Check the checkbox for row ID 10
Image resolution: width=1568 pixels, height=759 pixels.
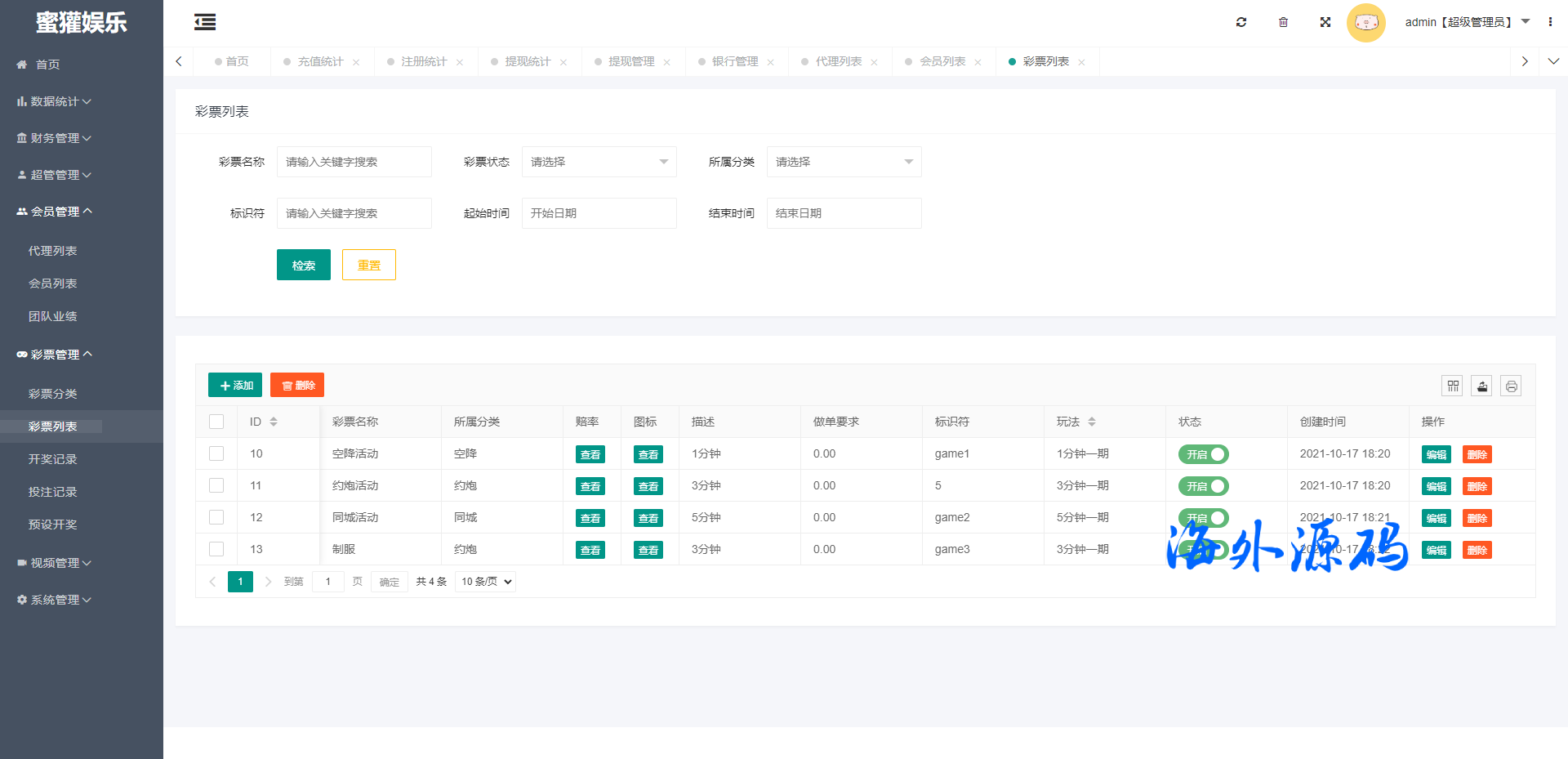click(216, 453)
